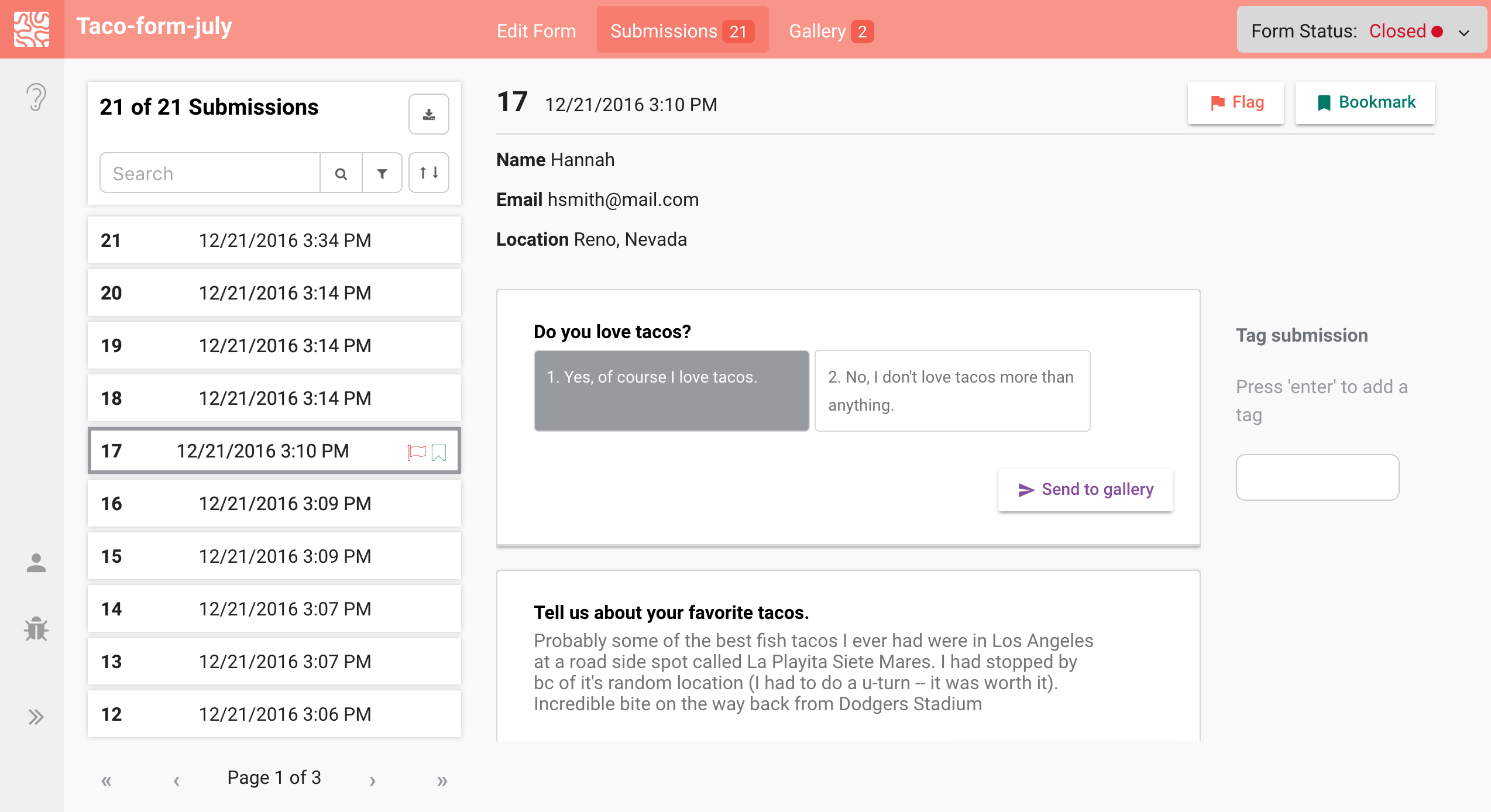The image size is (1491, 812).
Task: Switch to the Edit Form tab
Action: 536,31
